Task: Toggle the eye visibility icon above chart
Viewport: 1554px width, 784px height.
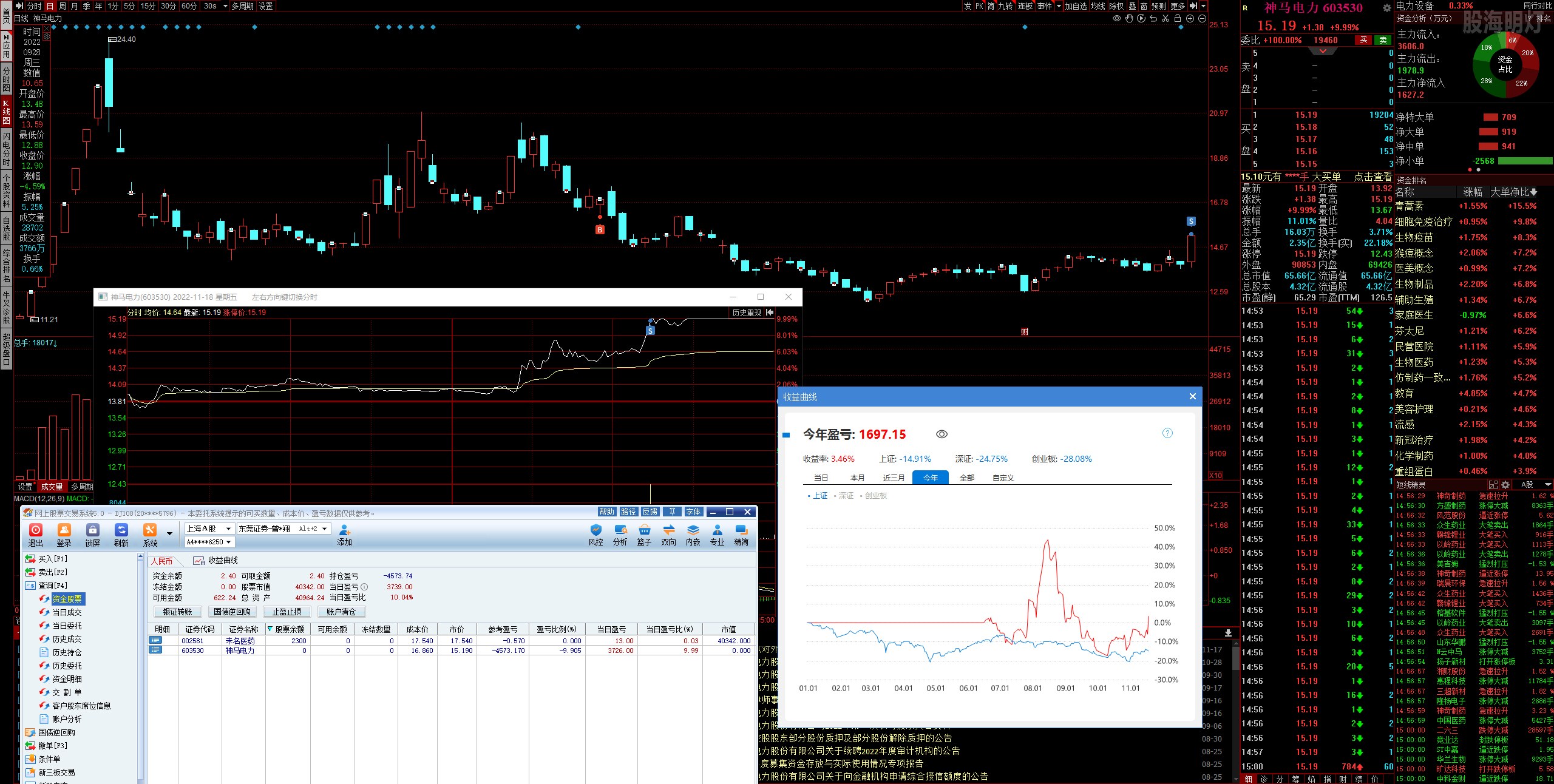Action: point(1116,19)
